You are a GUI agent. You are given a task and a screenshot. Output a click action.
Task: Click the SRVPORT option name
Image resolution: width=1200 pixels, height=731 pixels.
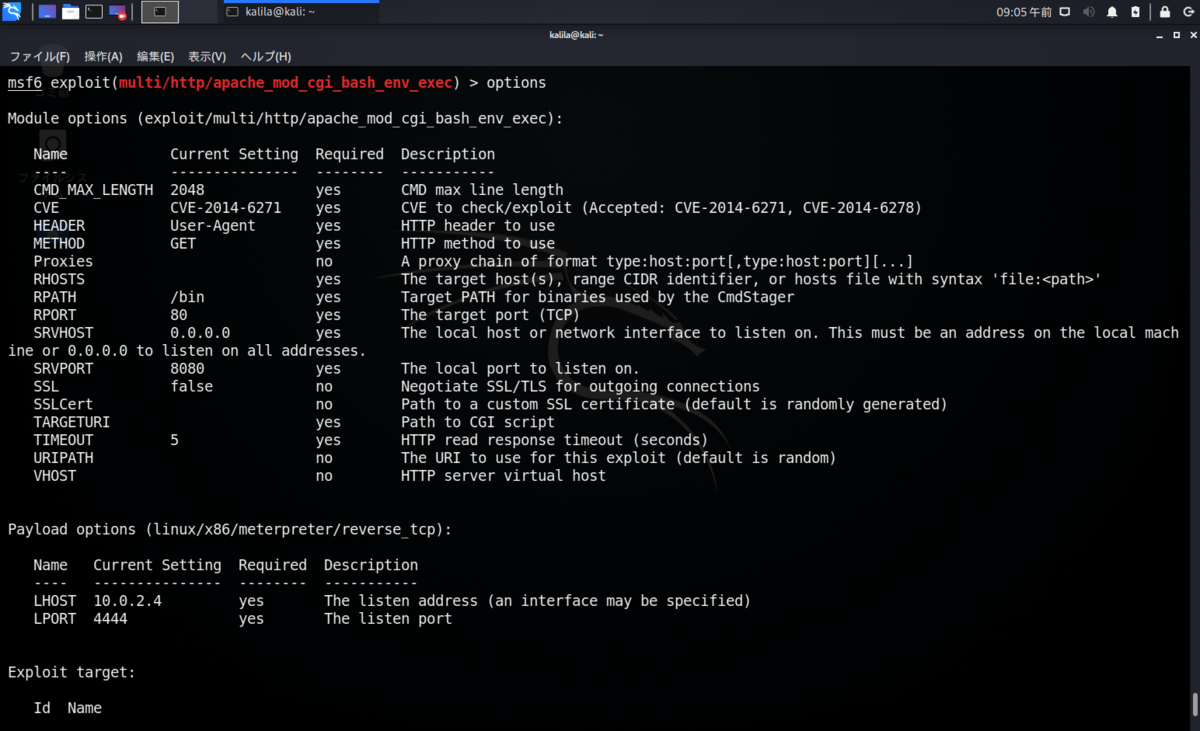coord(63,369)
